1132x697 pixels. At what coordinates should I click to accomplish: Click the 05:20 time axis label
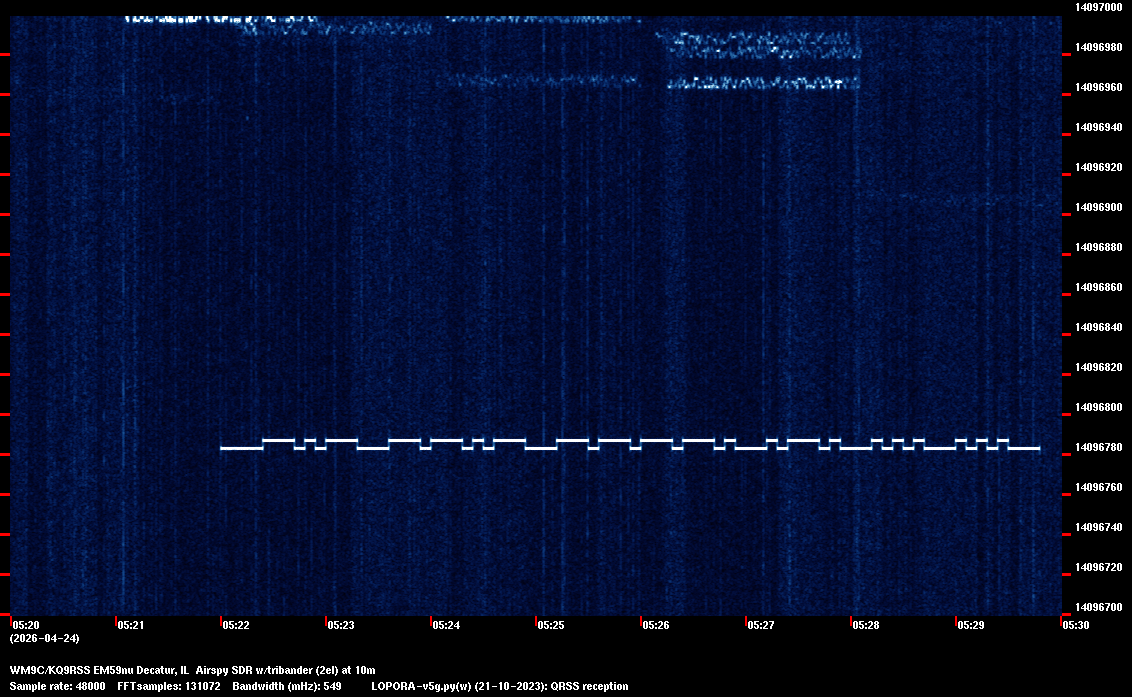(x=26, y=625)
